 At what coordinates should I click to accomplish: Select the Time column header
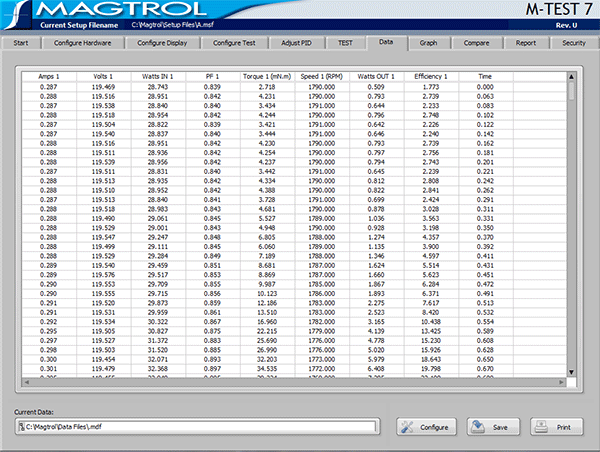coord(485,77)
